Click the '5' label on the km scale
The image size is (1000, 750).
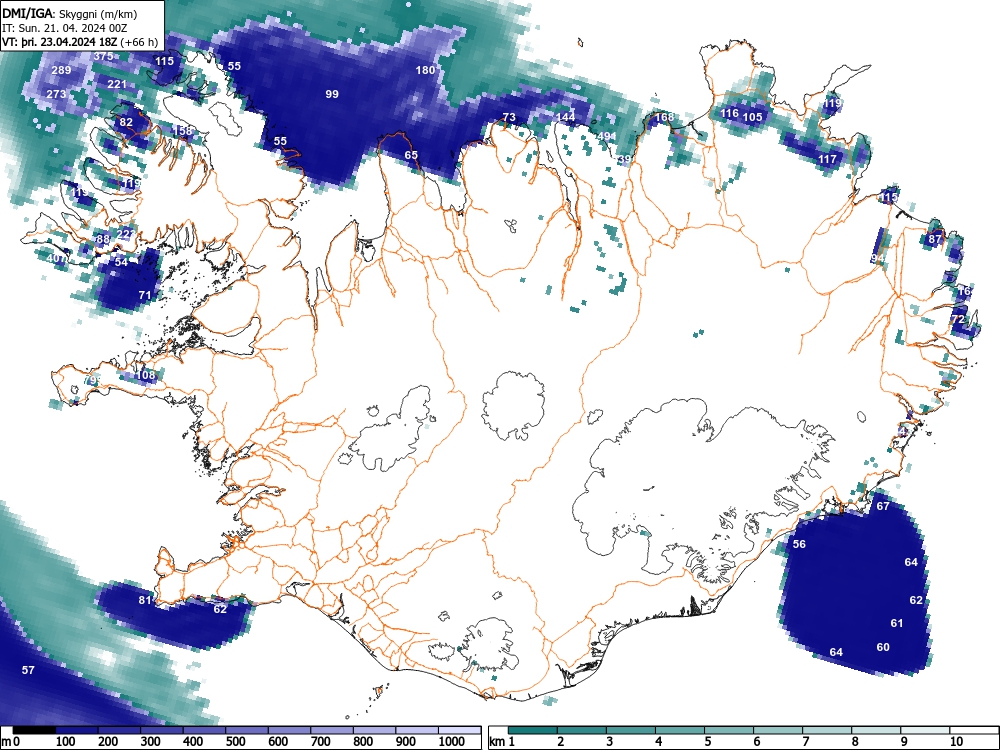coord(708,742)
